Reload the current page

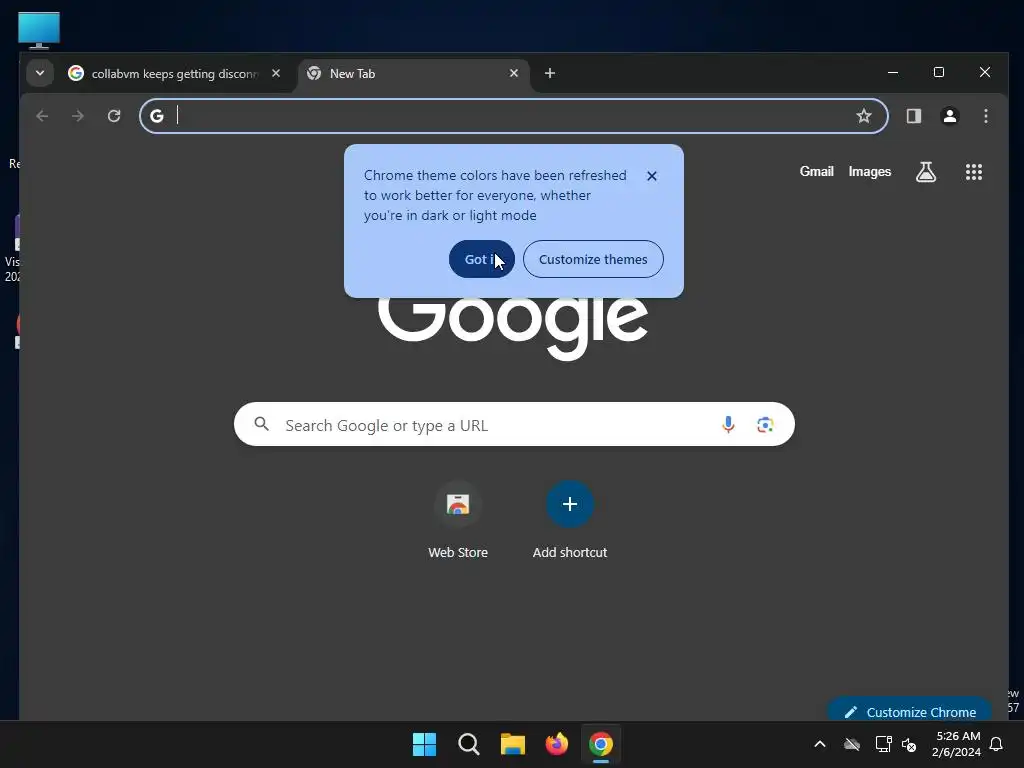tap(114, 116)
